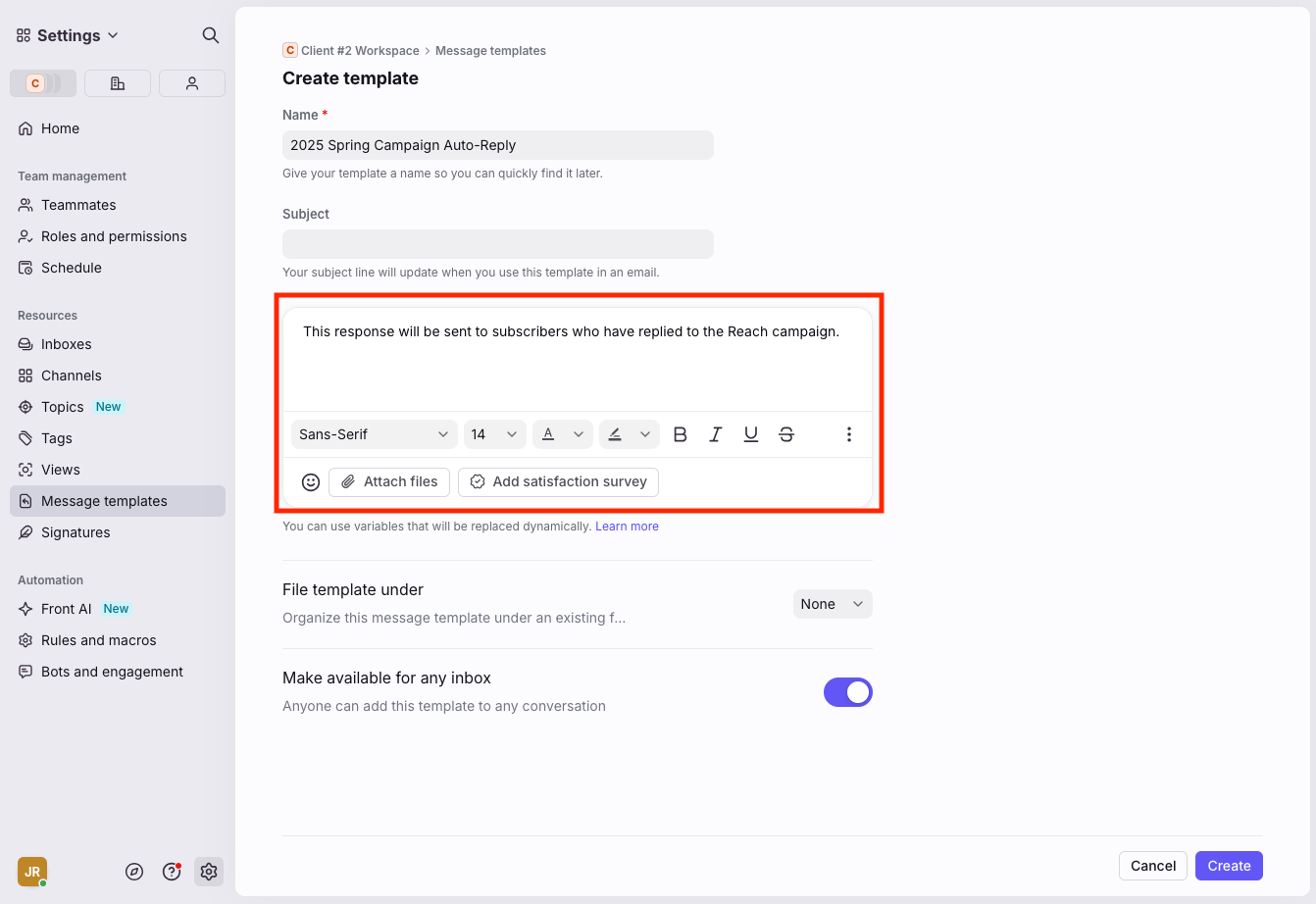Apply strikethrough formatting to text
This screenshot has height=904, width=1316.
pyautogui.click(x=786, y=434)
